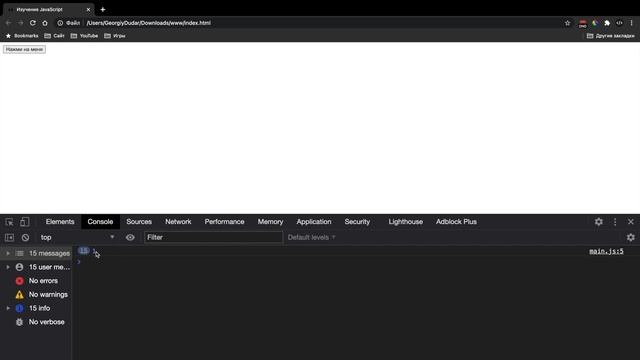The height and width of the screenshot is (360, 640).
Task: Clear the console with the clear icon
Action: (25, 237)
